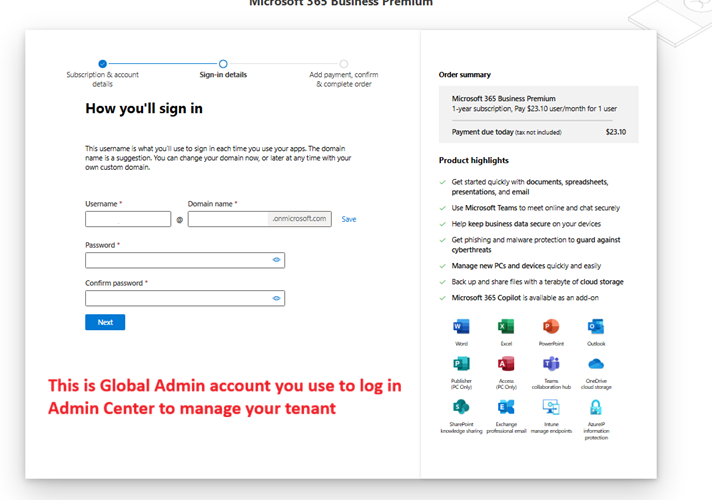Click the 'Microsoft 365 Business Premium' order item
Viewport: 712px width, 500px height.
coord(504,99)
